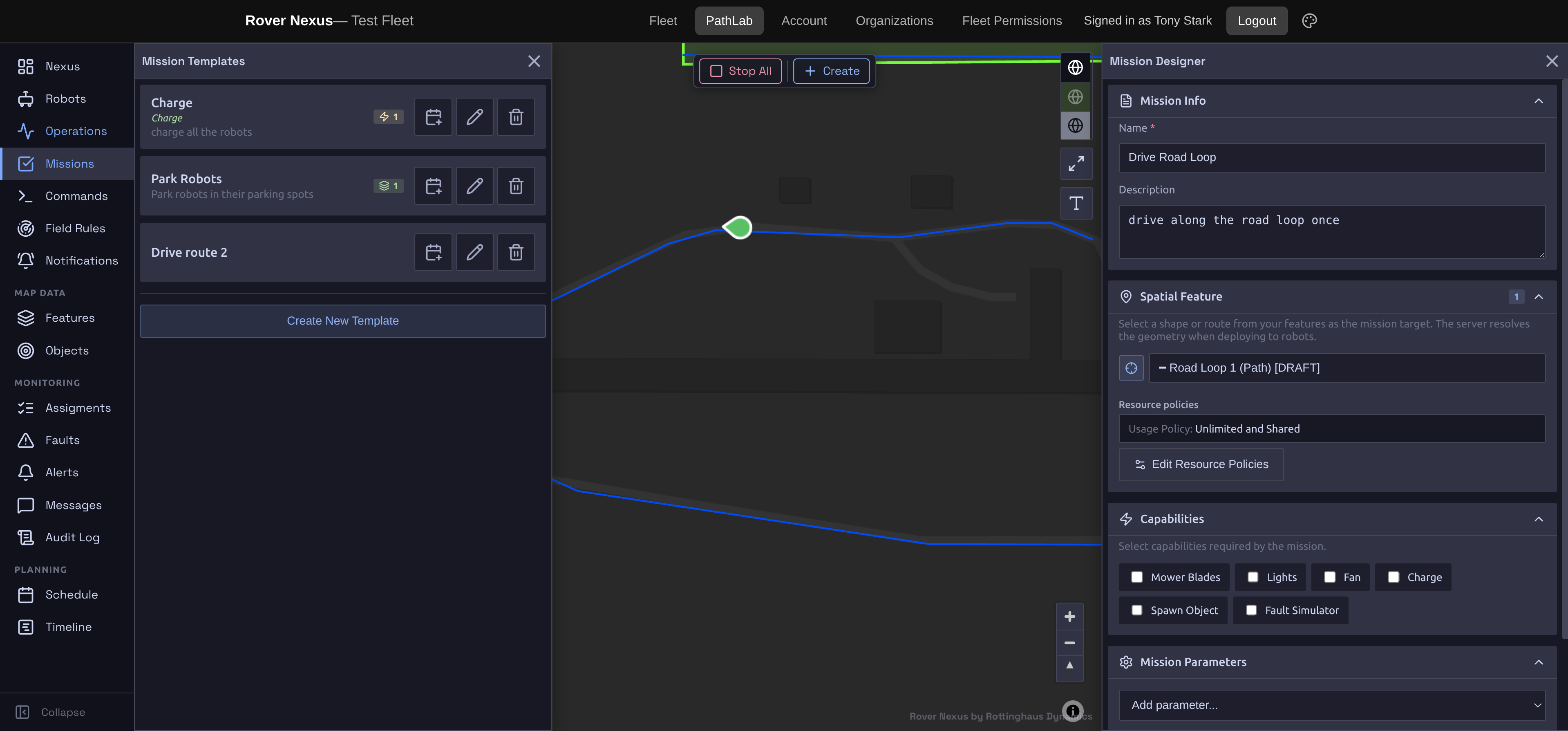This screenshot has height=731, width=1568.
Task: Open Nexus in the sidebar
Action: 67,66
